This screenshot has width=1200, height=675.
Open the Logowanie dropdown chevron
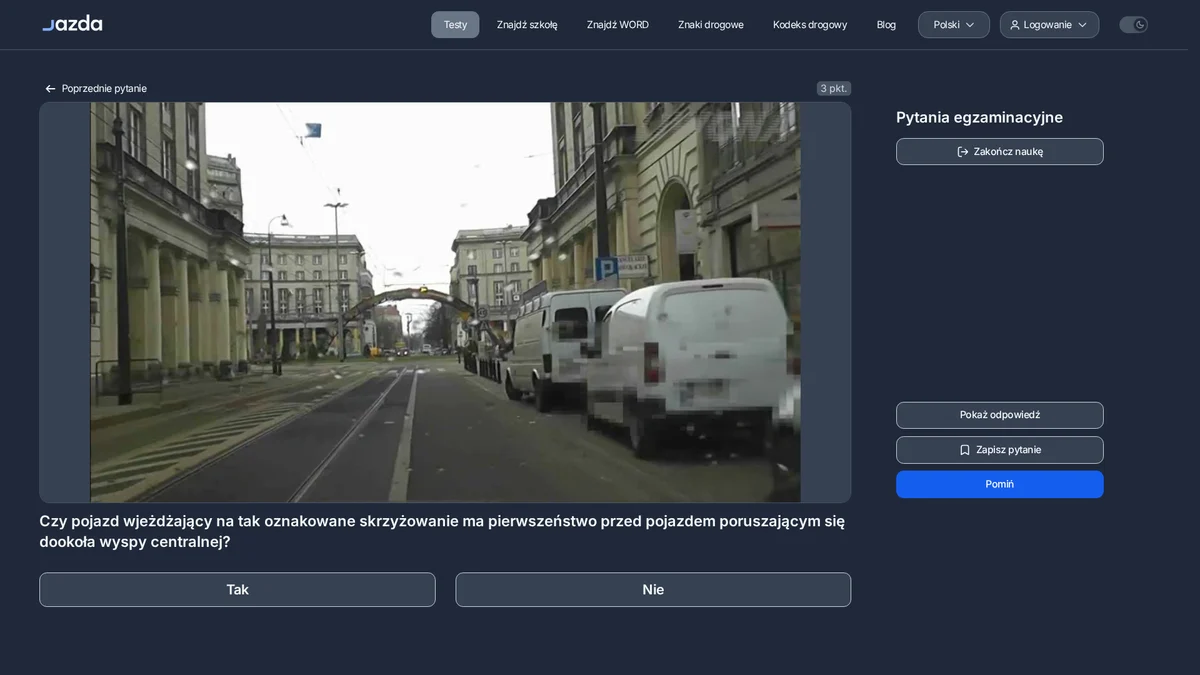[x=1082, y=25]
